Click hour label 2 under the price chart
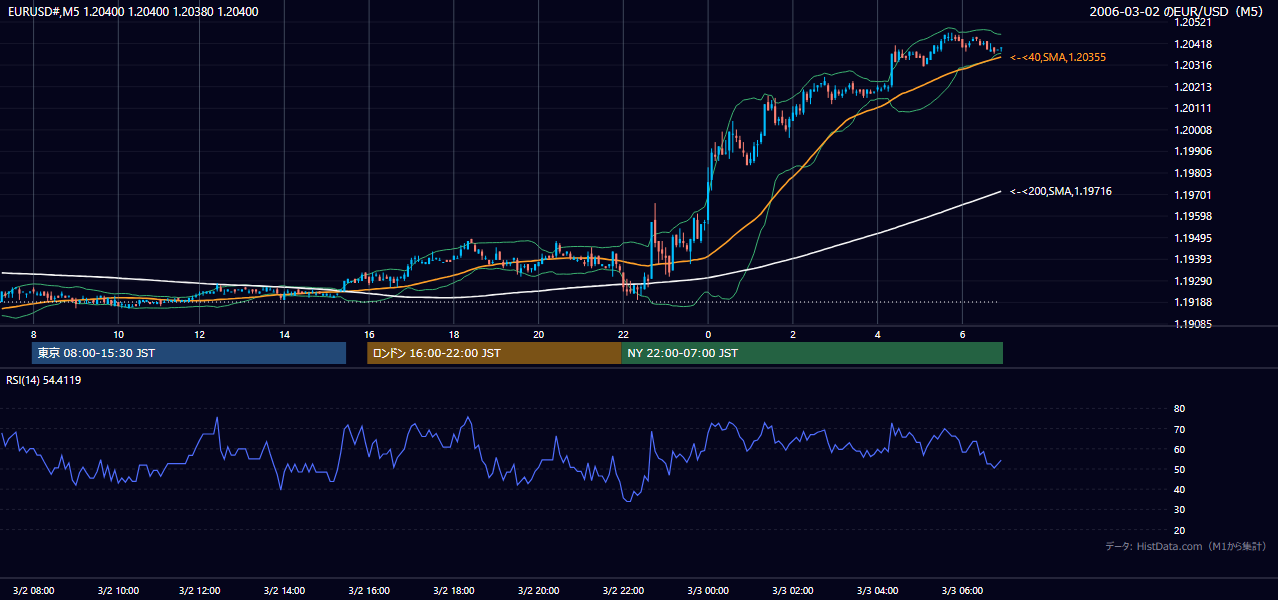 792,334
